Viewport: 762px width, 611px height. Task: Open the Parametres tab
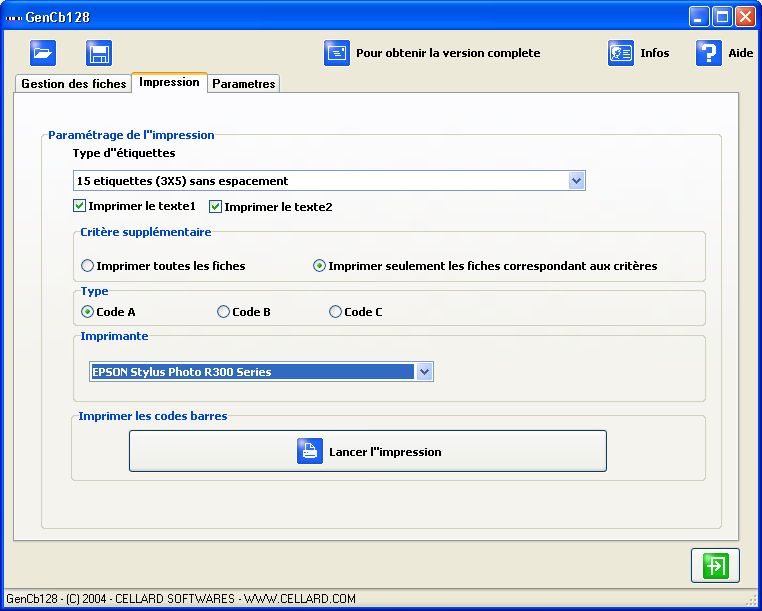[243, 84]
